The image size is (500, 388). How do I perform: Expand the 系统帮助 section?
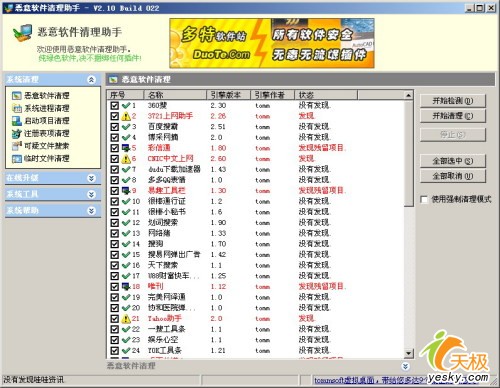click(x=91, y=210)
